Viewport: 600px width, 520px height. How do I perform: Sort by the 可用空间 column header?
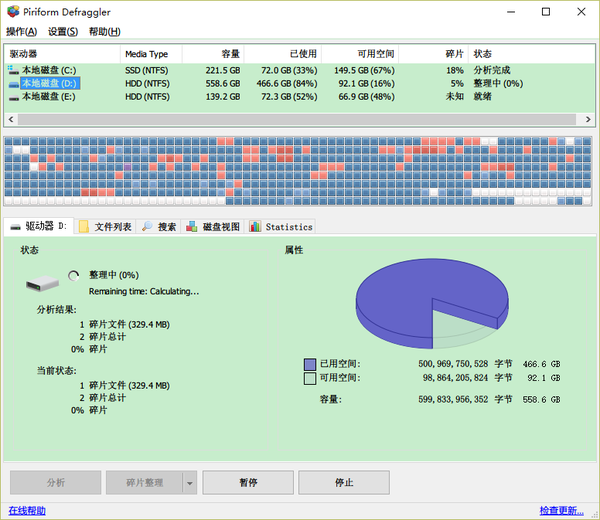360,54
